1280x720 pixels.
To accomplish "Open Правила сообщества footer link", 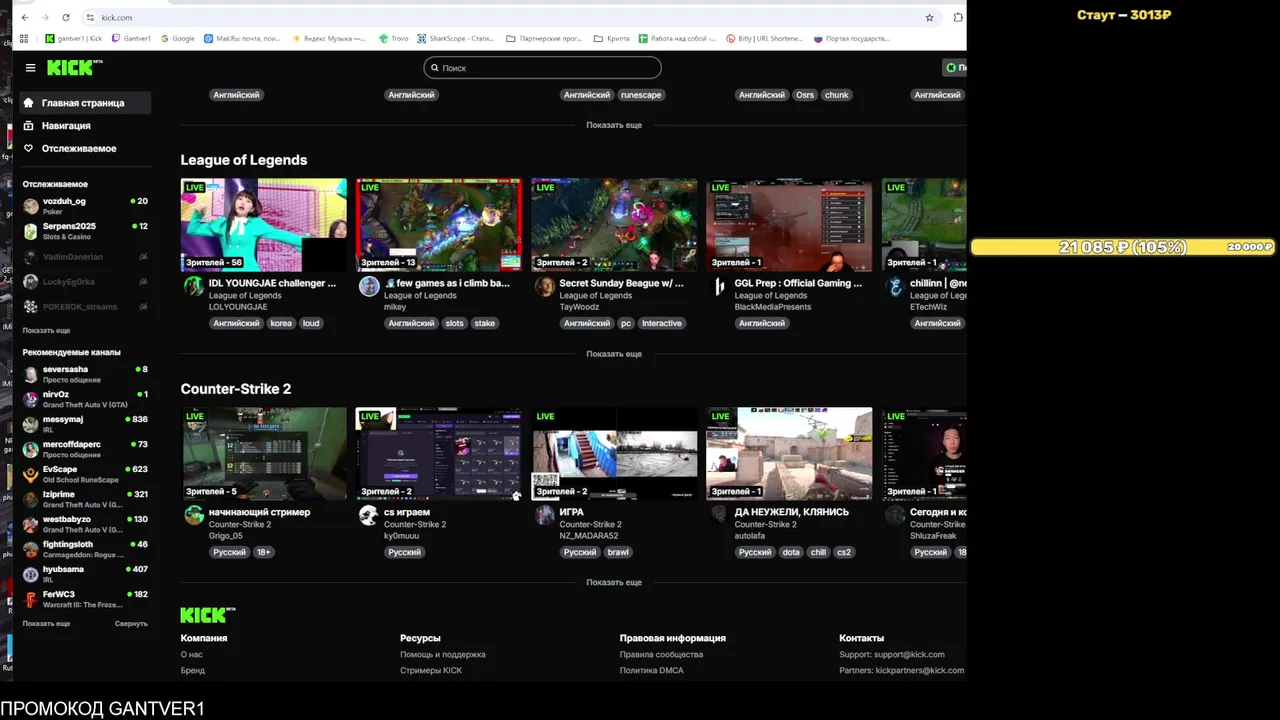I will 661,654.
